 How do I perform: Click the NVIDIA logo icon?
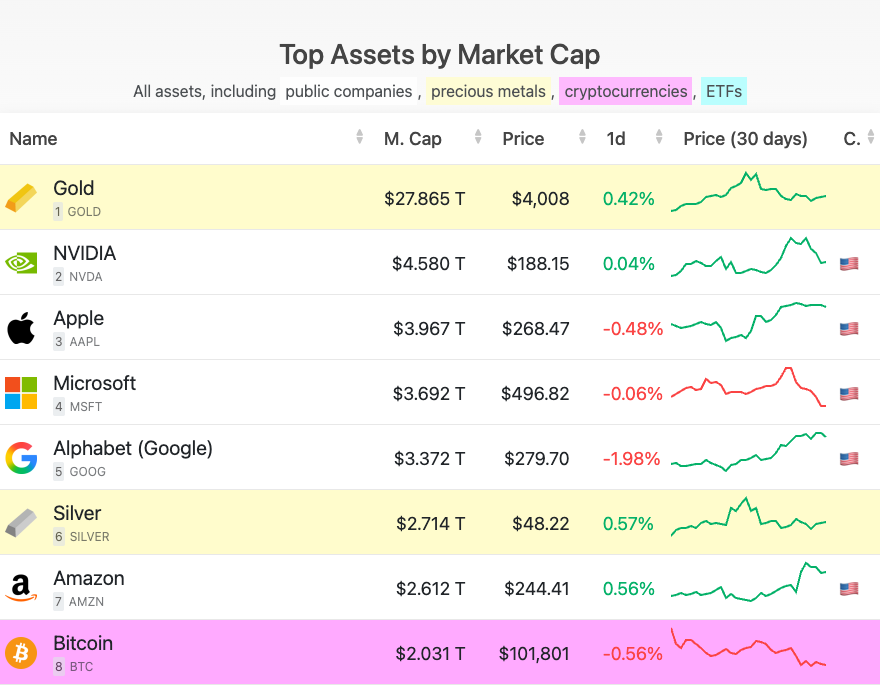21,263
